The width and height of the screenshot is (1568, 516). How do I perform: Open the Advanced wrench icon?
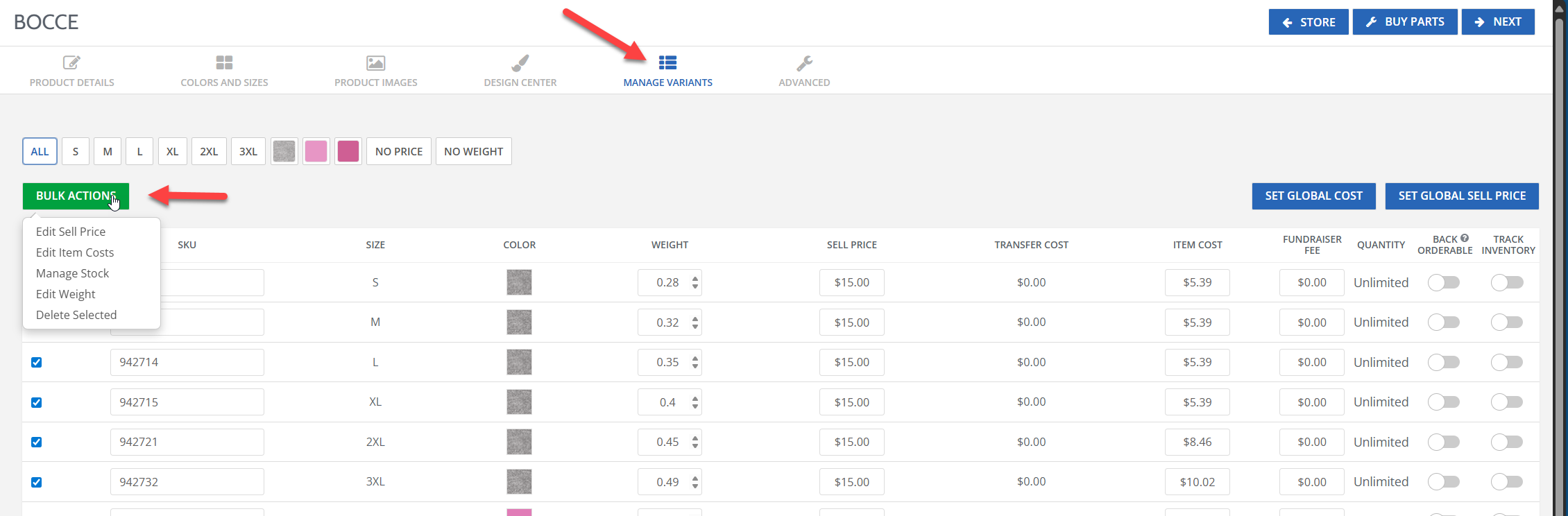[x=804, y=63]
